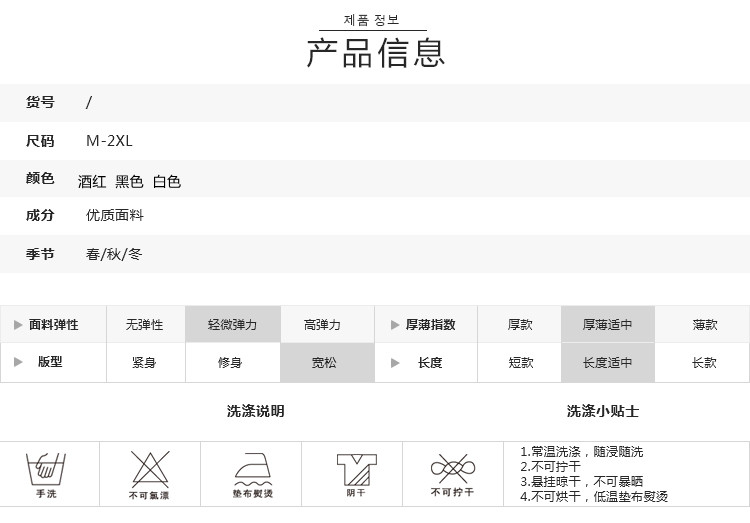Click the arrow beside 面料弹性

pyautogui.click(x=18, y=325)
